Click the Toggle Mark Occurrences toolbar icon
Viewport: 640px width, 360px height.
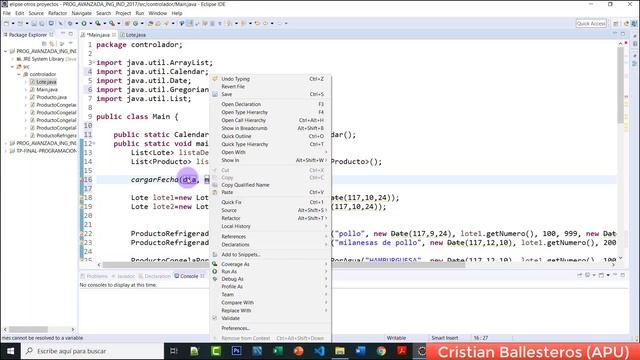pyautogui.click(x=190, y=24)
